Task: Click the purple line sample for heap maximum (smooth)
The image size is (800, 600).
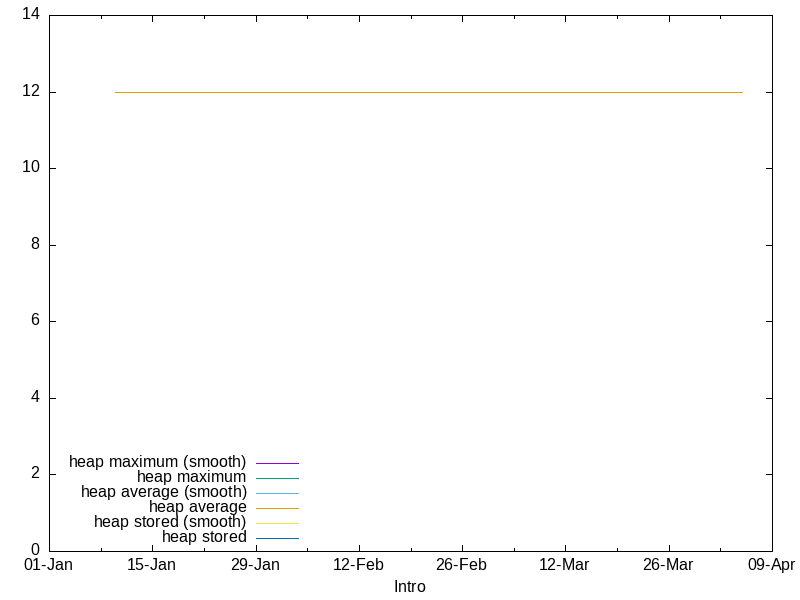Action: (x=277, y=463)
